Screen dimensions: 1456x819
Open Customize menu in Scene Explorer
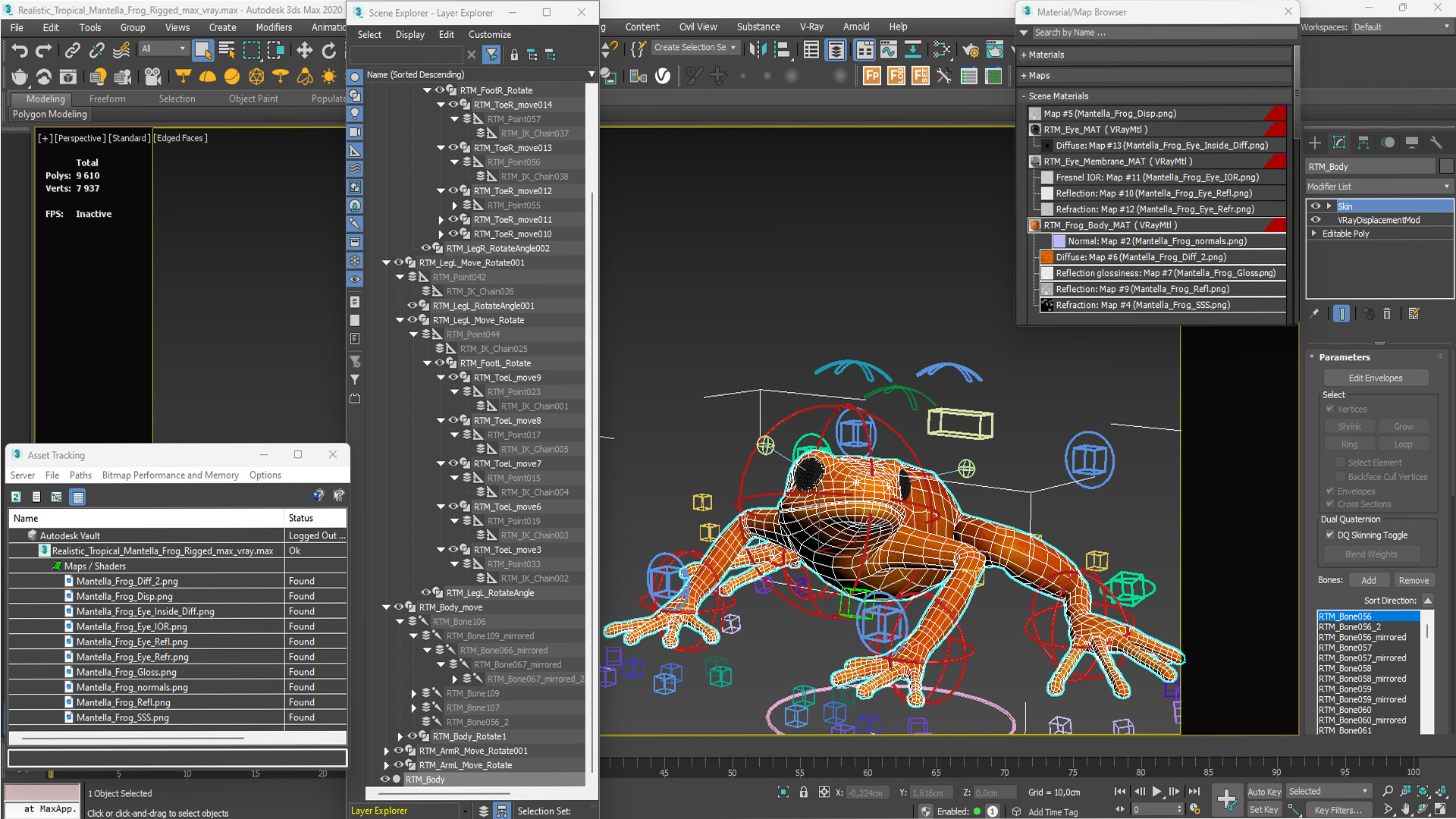489,34
